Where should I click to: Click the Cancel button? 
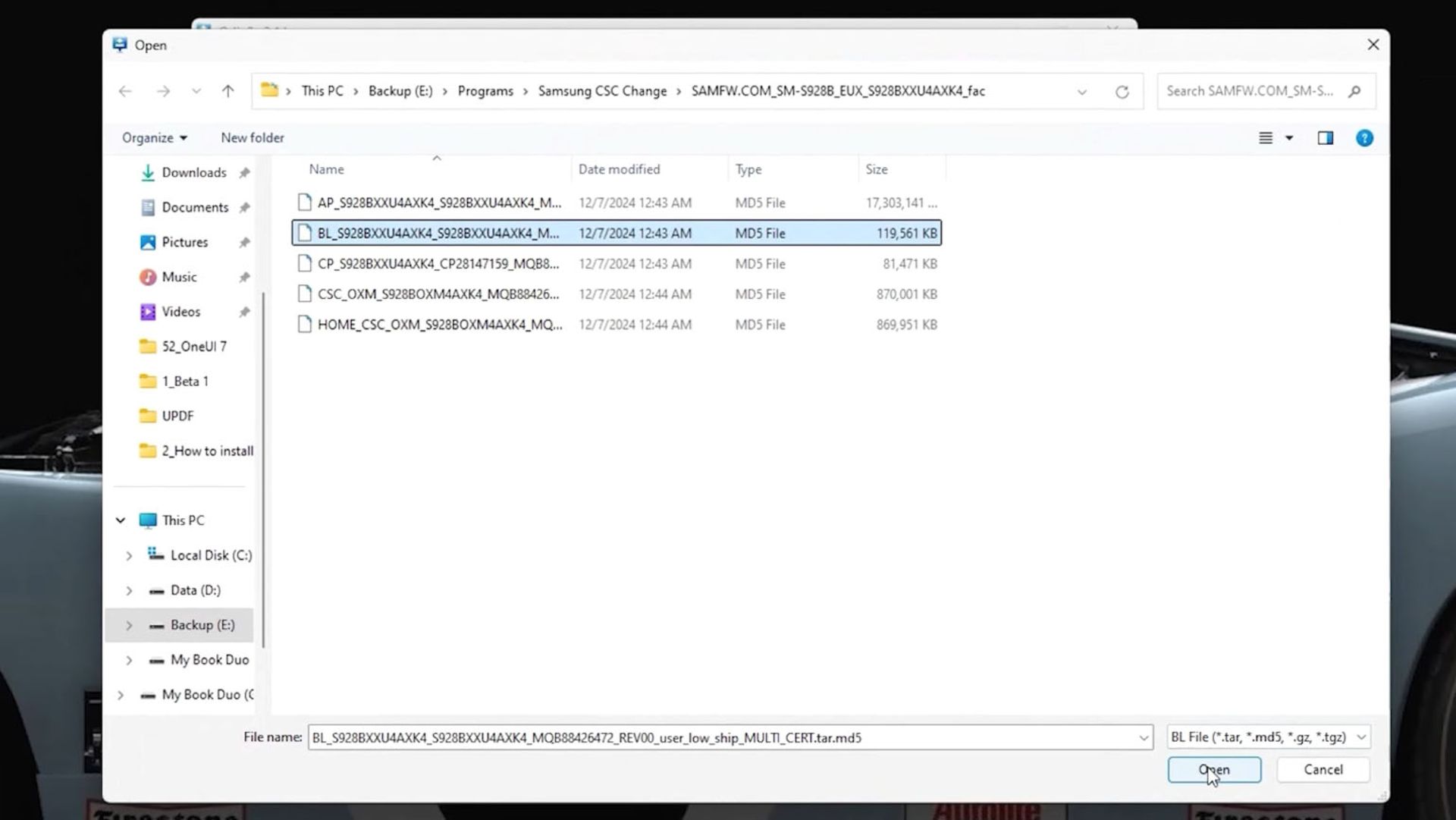pos(1323,770)
